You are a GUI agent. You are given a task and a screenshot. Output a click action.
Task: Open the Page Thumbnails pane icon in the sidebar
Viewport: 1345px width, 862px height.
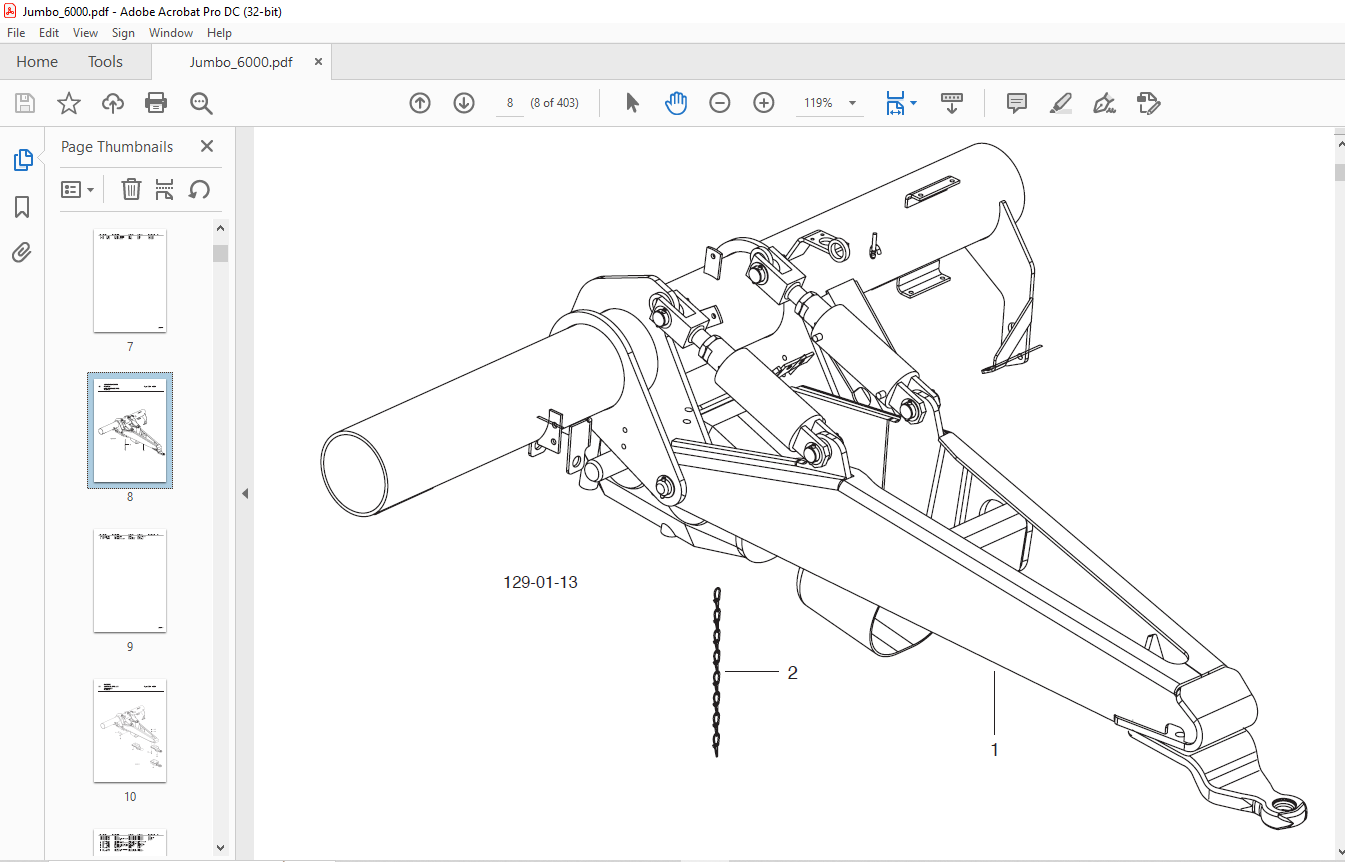(22, 160)
